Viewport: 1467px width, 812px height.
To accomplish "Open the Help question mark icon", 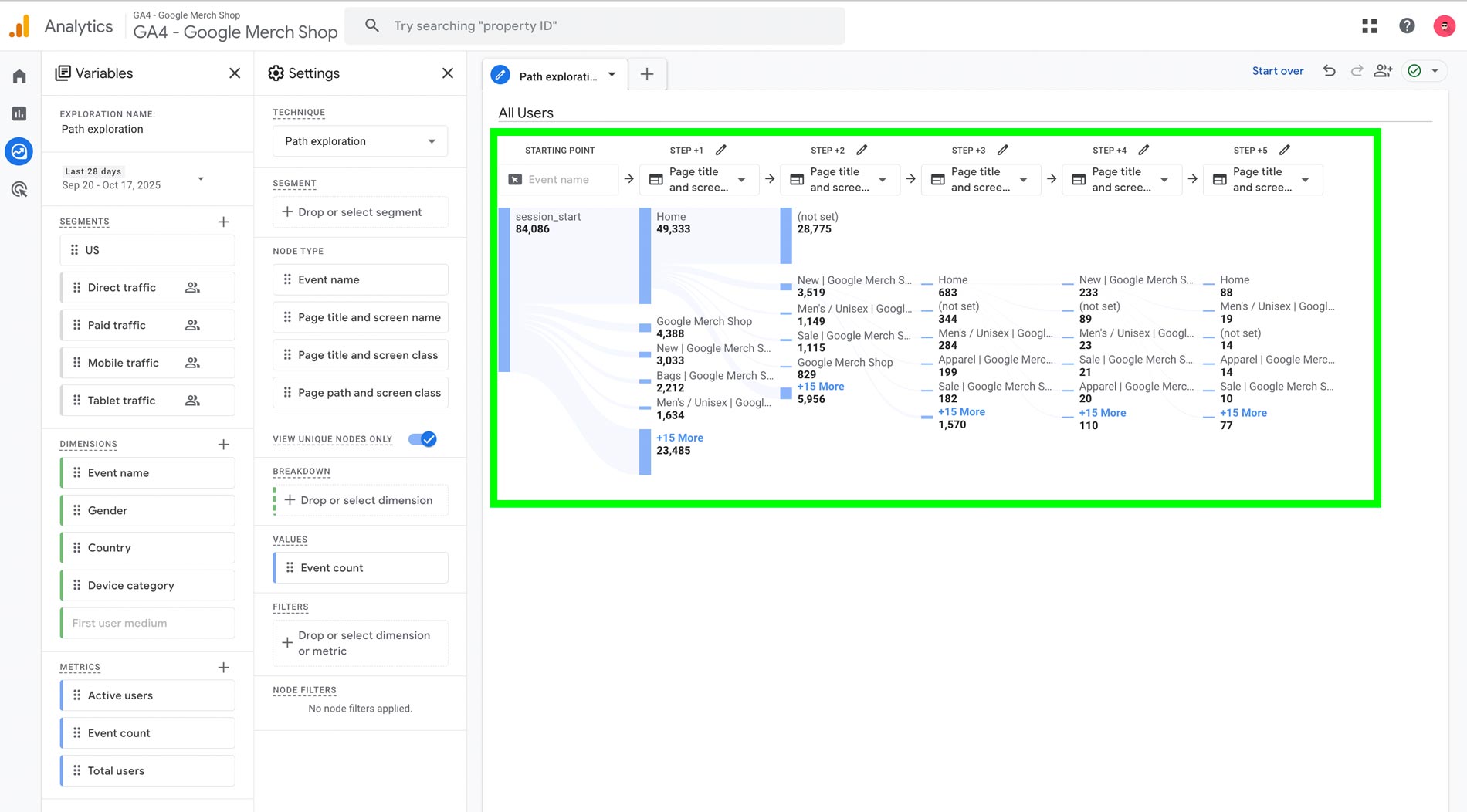I will pos(1407,26).
